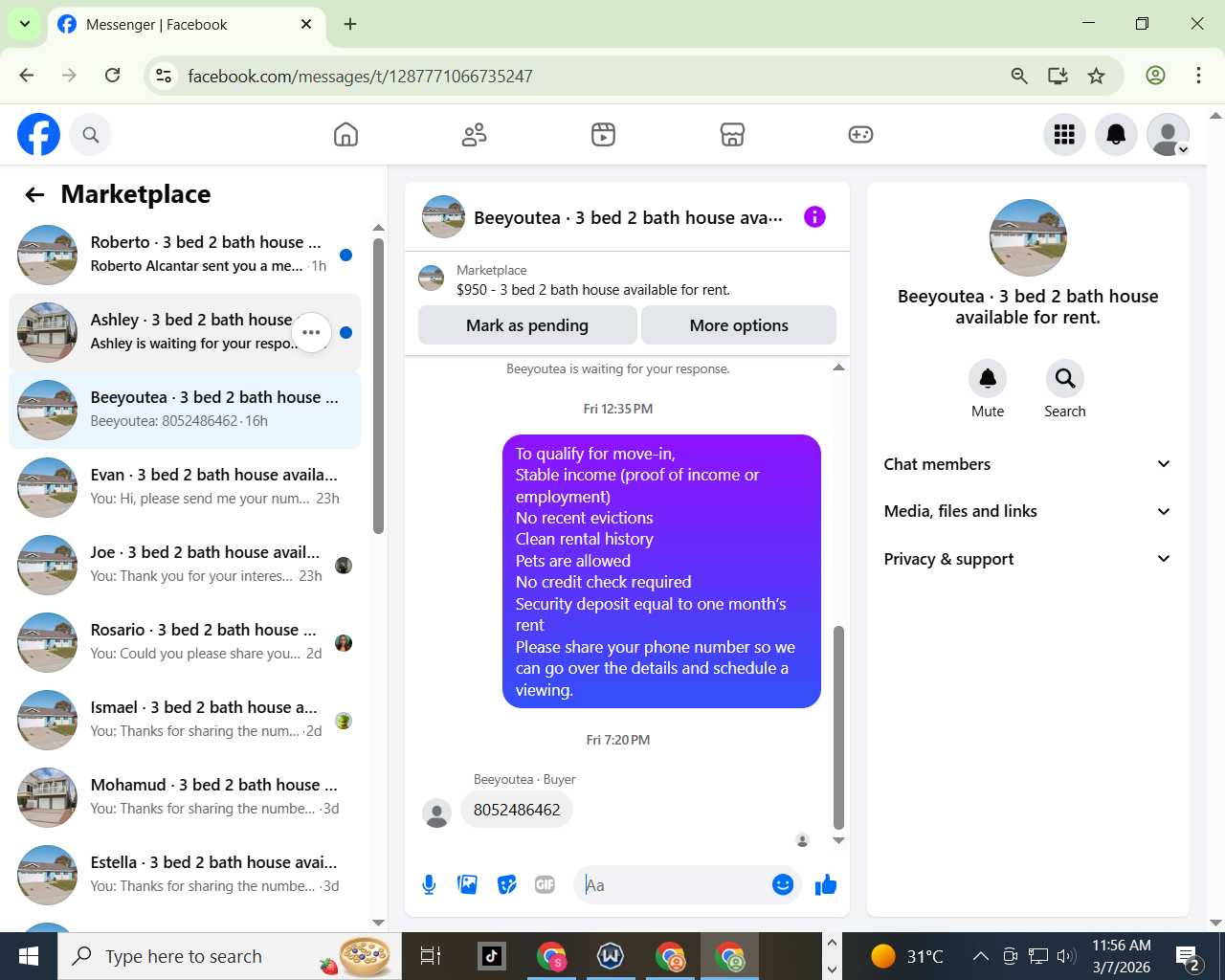Search within the conversation
This screenshot has height=980, width=1225.
coord(1065,379)
